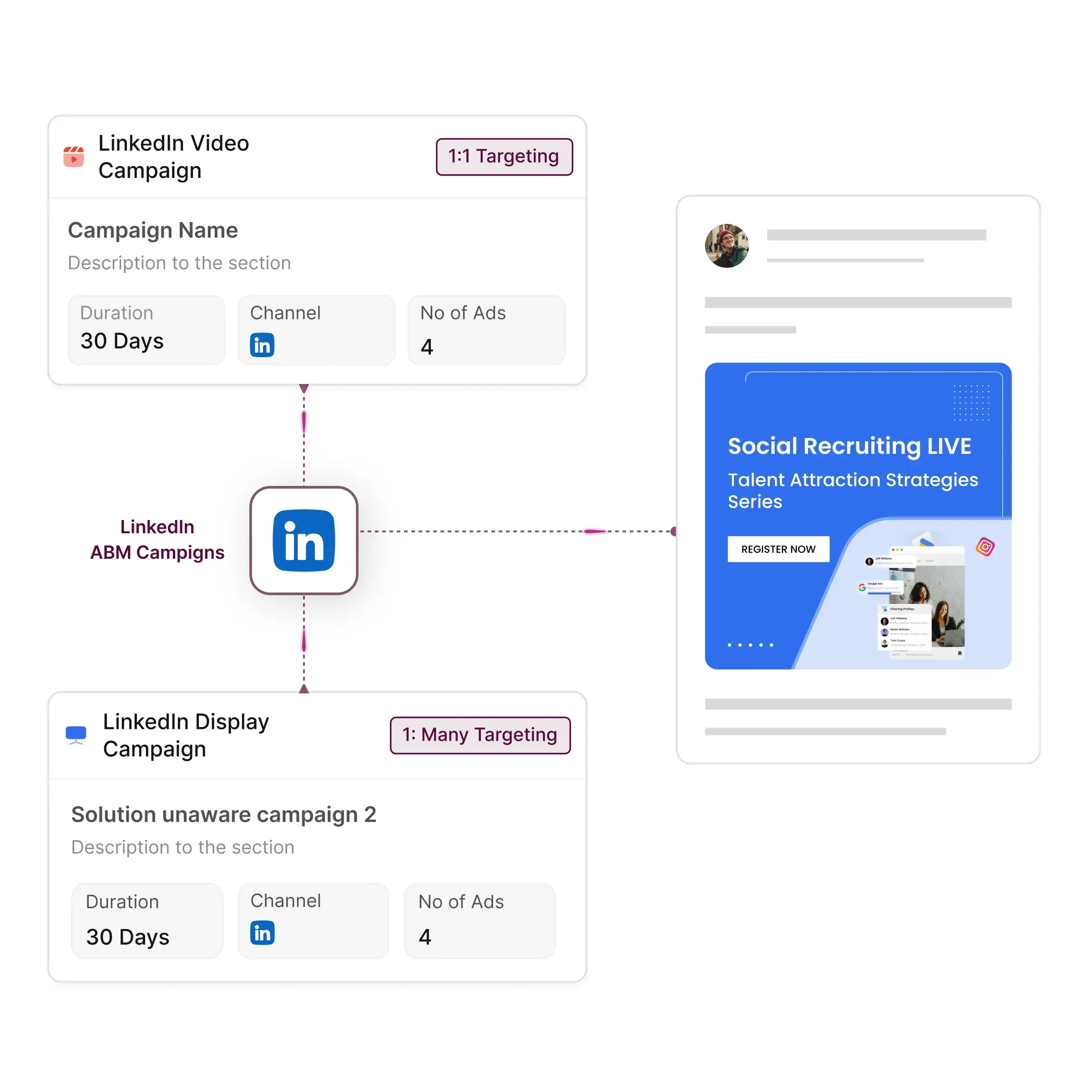Viewport: 1092px width, 1092px height.
Task: Click description under Campaign Name
Action: click(x=179, y=263)
